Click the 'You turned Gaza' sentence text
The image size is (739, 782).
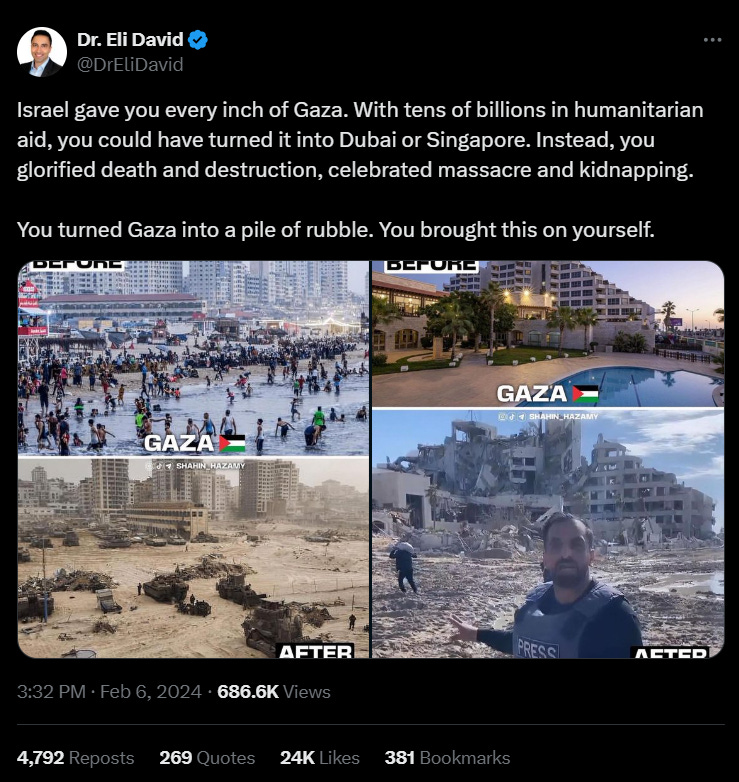[336, 230]
